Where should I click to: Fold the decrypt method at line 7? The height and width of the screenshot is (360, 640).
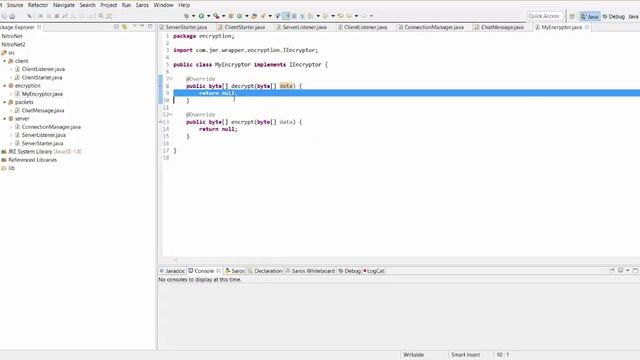[171, 79]
